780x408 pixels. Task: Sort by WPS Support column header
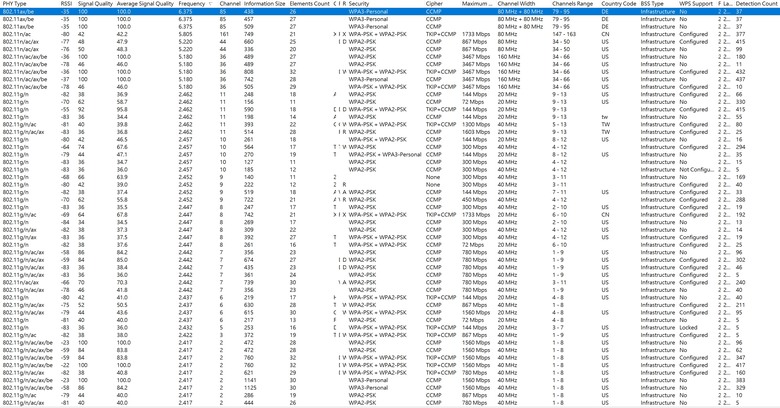click(x=696, y=3)
